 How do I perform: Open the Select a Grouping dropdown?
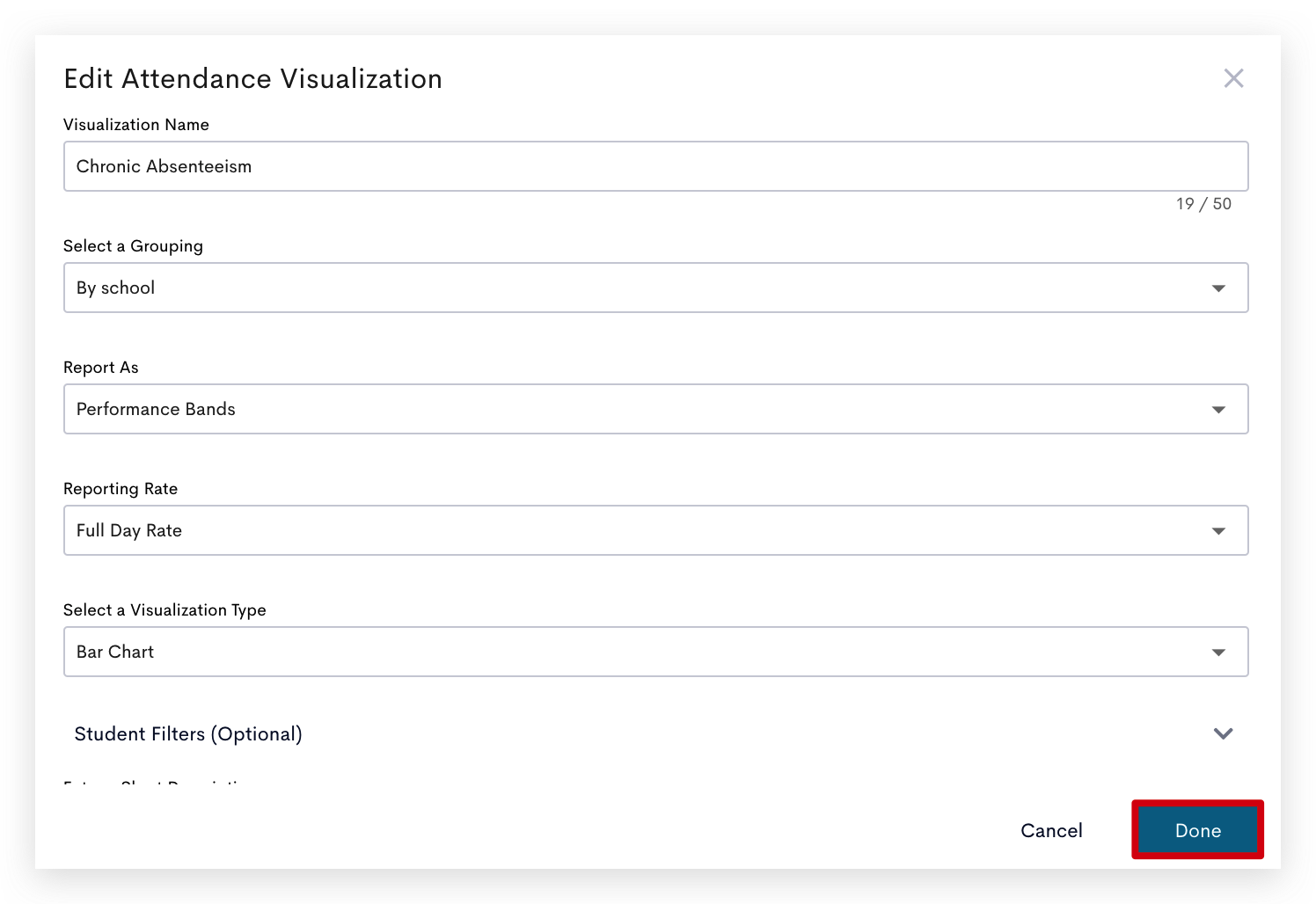(x=655, y=288)
